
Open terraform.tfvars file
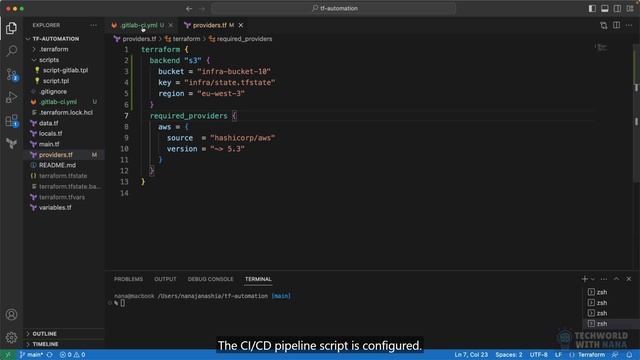click(62, 197)
